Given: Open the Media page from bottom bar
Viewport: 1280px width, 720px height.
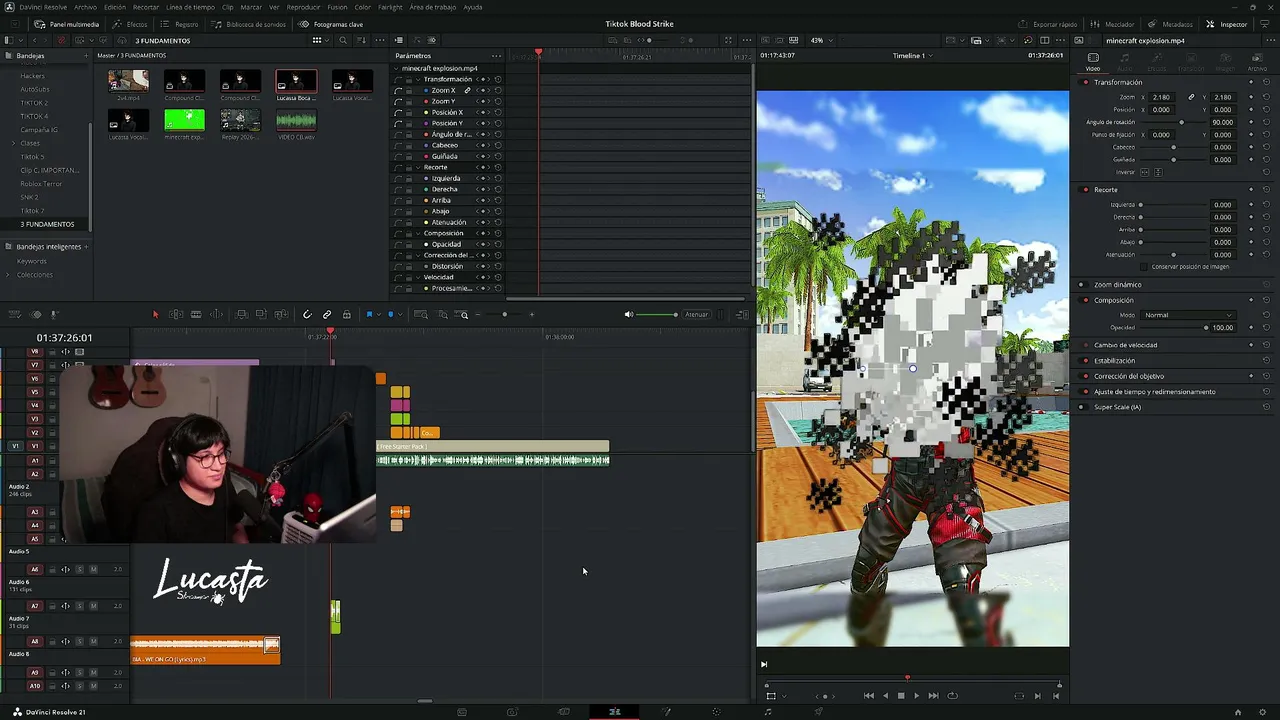Looking at the screenshot, I should 461,712.
